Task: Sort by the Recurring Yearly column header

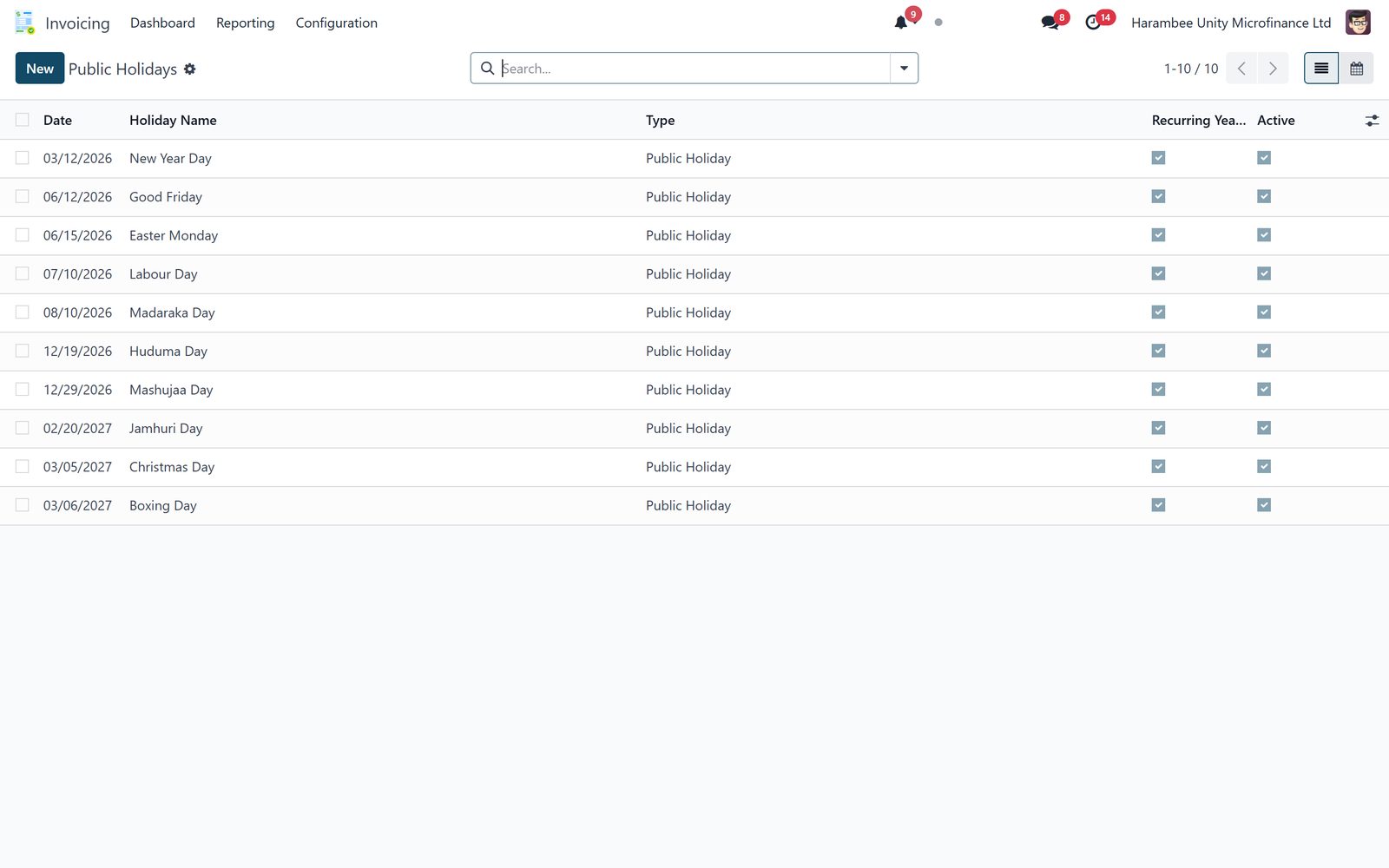Action: pyautogui.click(x=1198, y=120)
